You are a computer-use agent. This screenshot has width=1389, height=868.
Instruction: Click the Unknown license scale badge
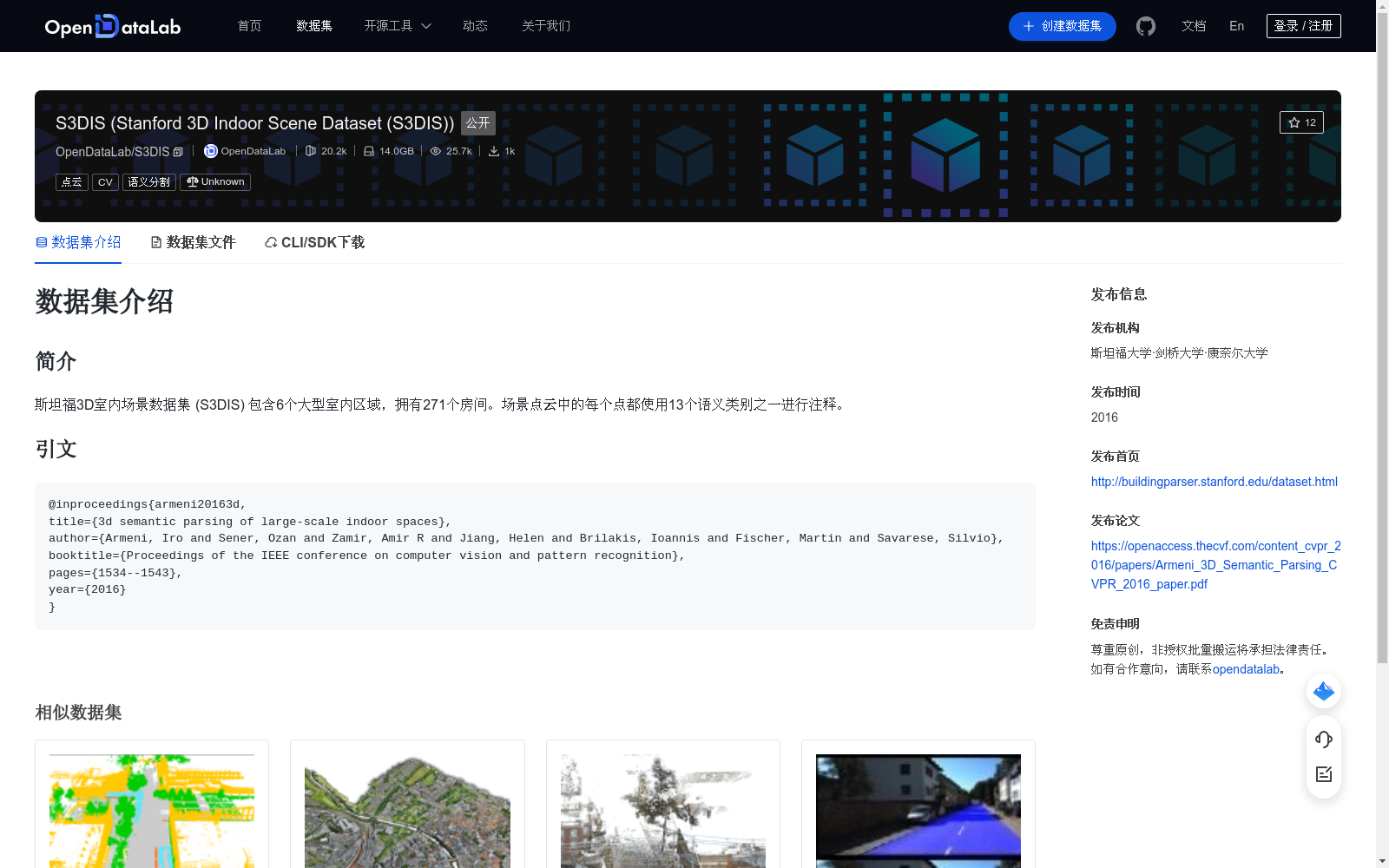214,181
